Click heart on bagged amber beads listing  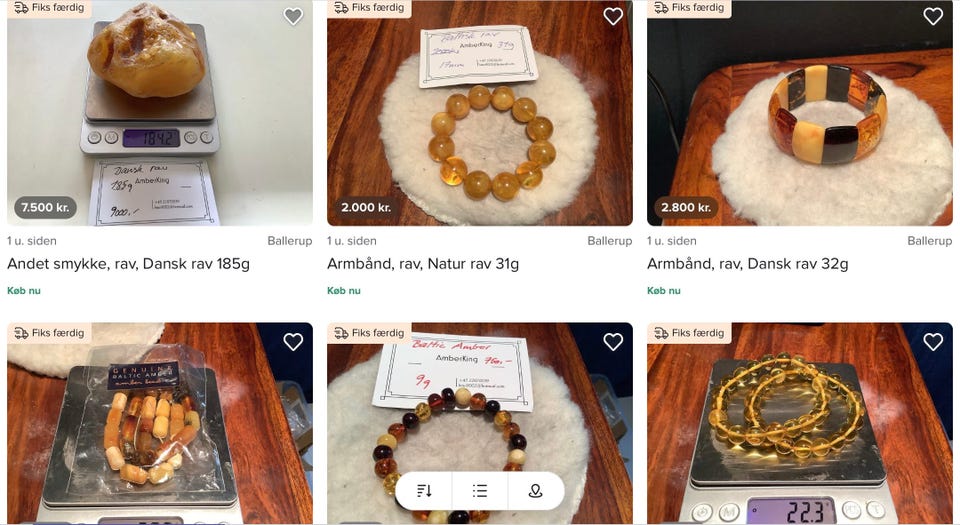point(293,341)
